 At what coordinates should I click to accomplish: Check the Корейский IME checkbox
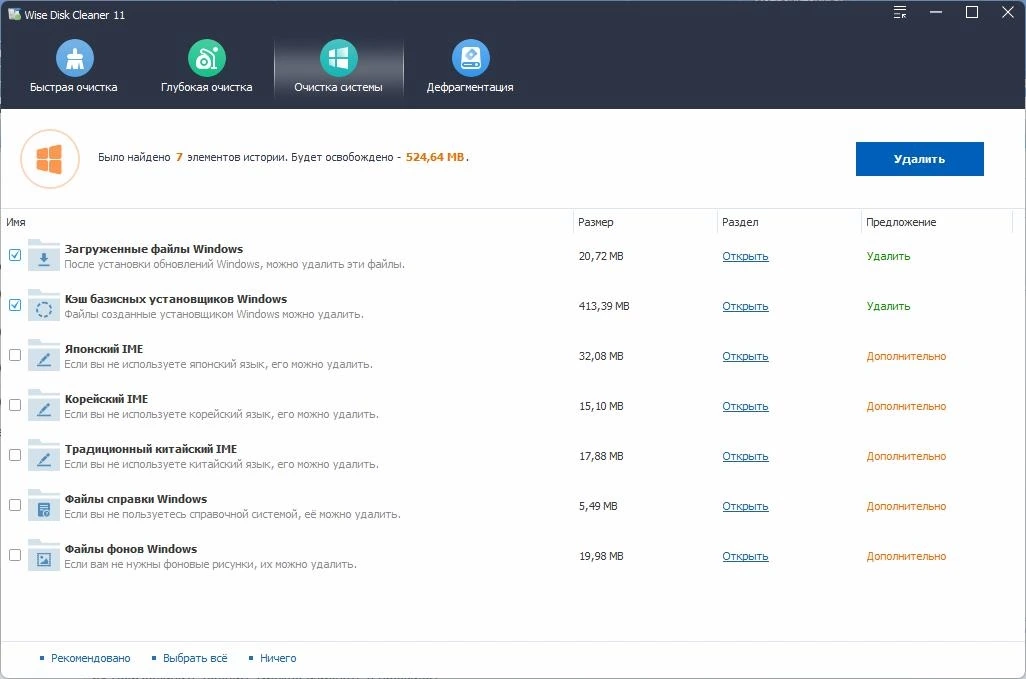pyautogui.click(x=15, y=405)
